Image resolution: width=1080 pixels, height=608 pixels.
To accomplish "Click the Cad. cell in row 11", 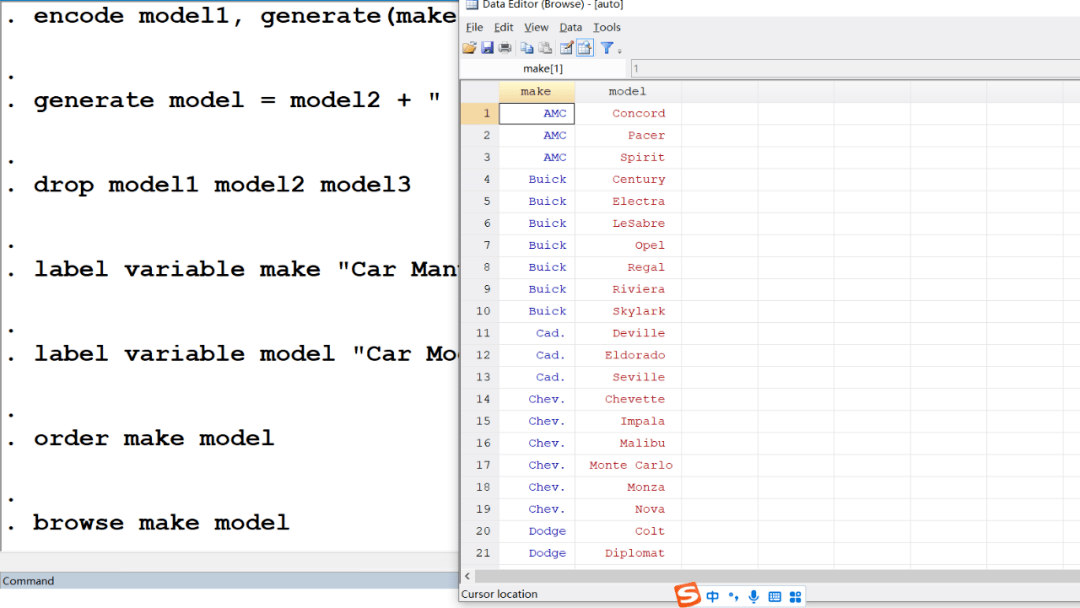I will click(x=537, y=333).
